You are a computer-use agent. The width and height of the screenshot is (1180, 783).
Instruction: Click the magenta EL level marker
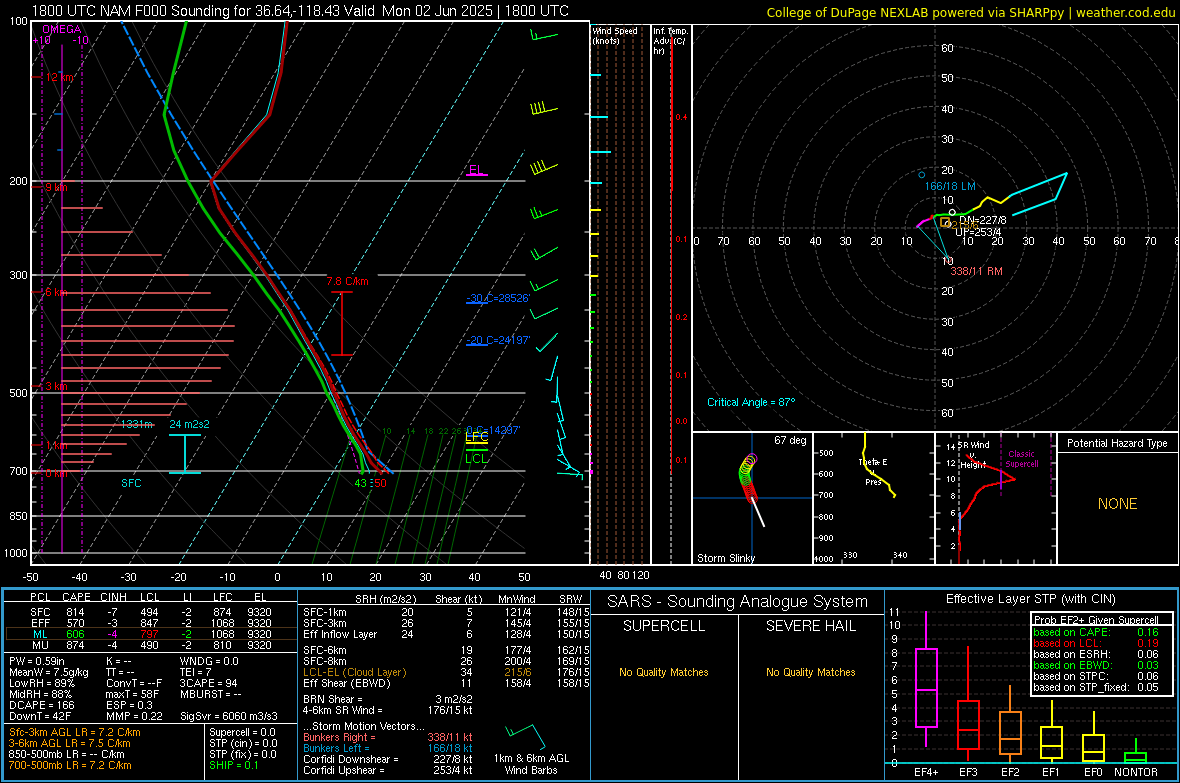coord(477,170)
